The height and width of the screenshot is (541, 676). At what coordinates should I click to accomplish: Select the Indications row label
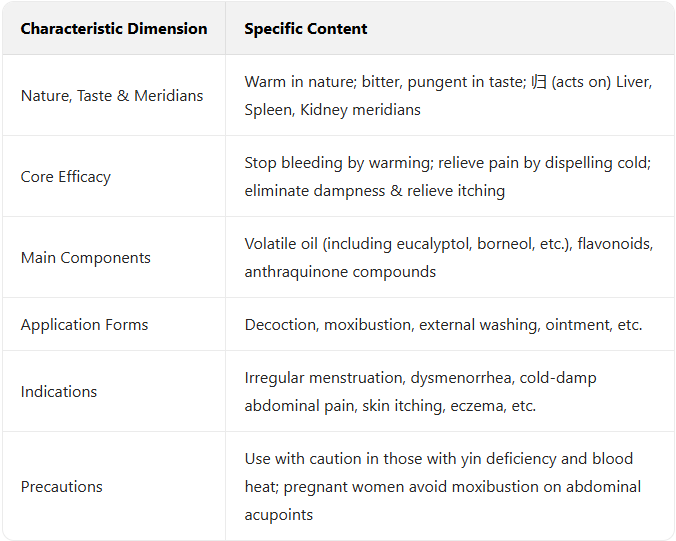point(59,392)
